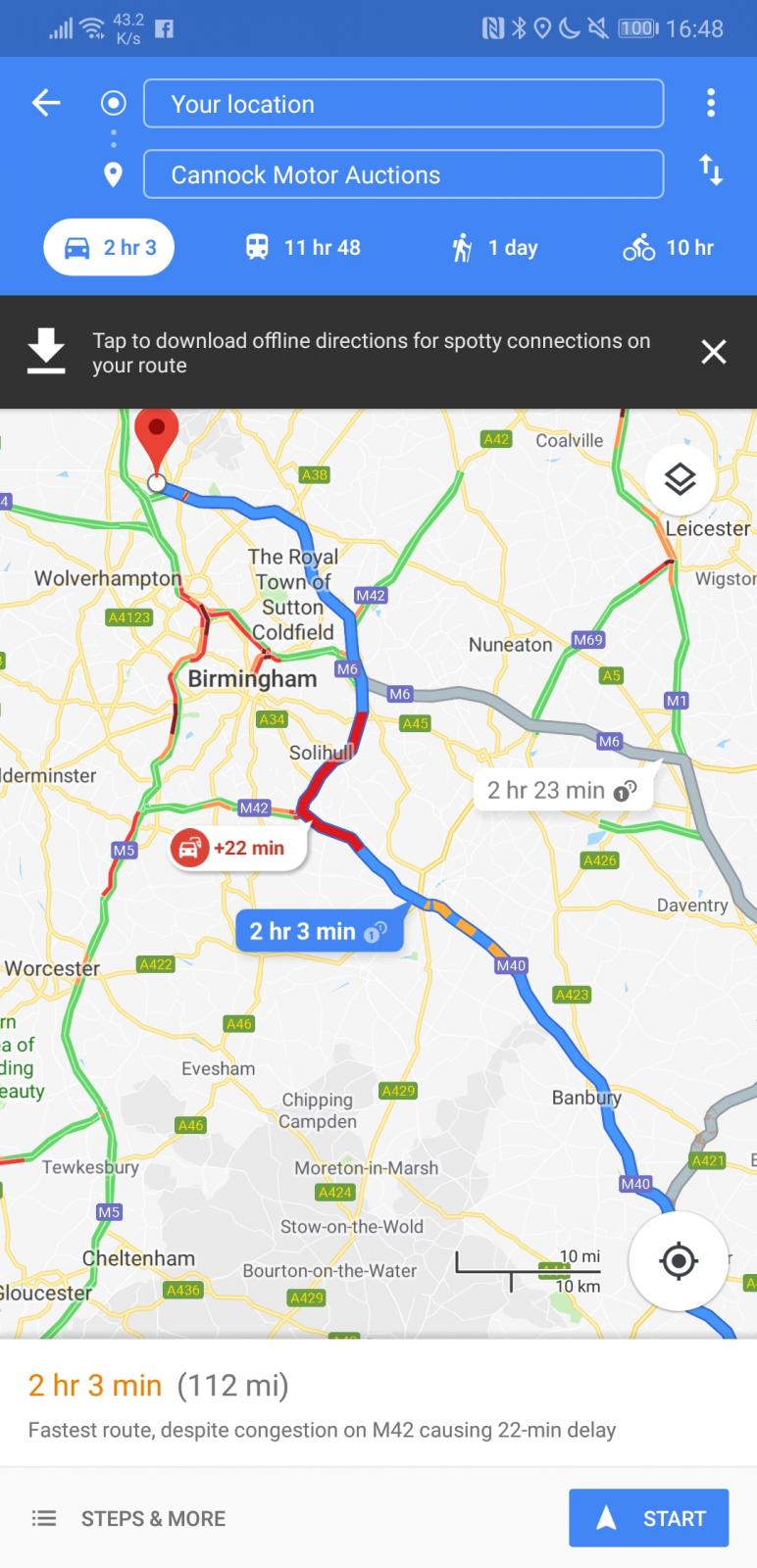Viewport: 757px width, 1568px height.
Task: Dismiss the offline directions banner
Action: pyautogui.click(x=714, y=352)
